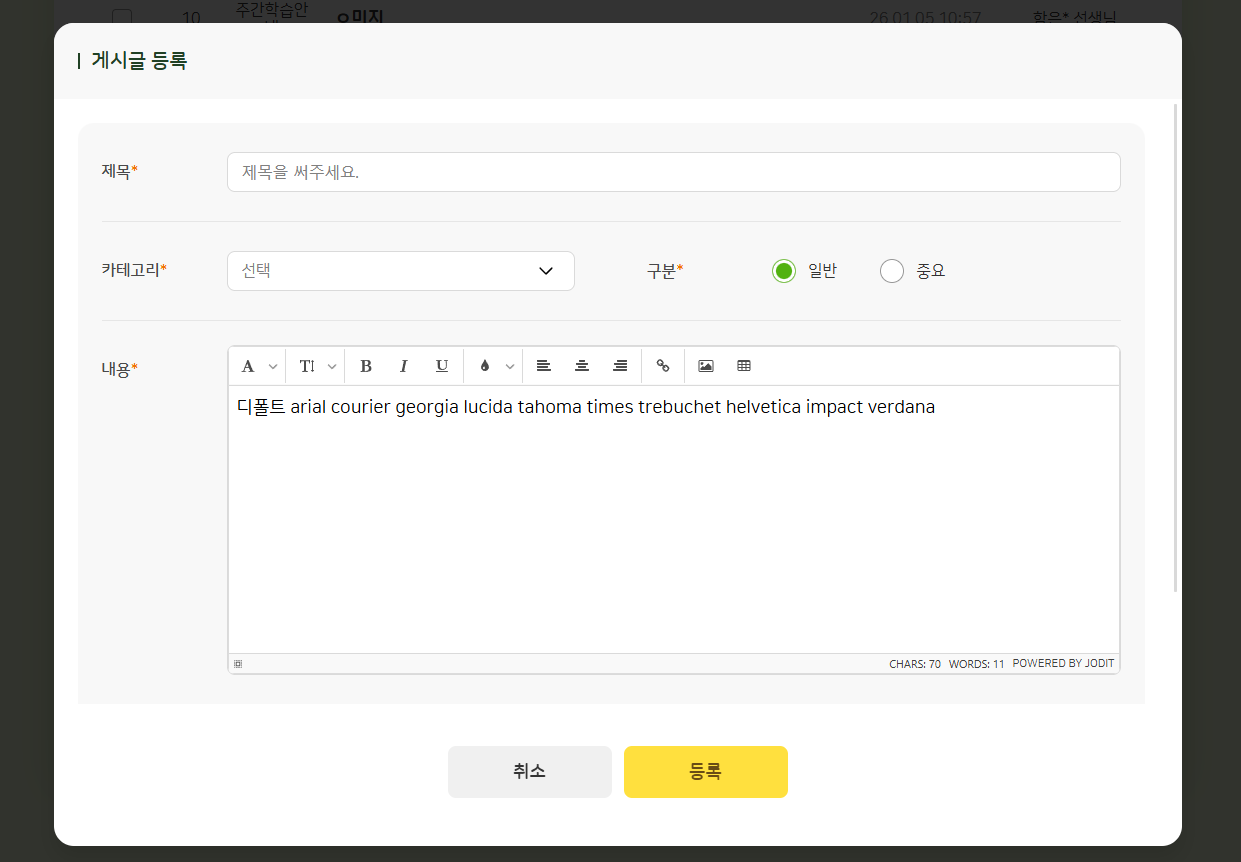Click the 제목 input field
Screen dimensions: 1241x862
tap(673, 172)
